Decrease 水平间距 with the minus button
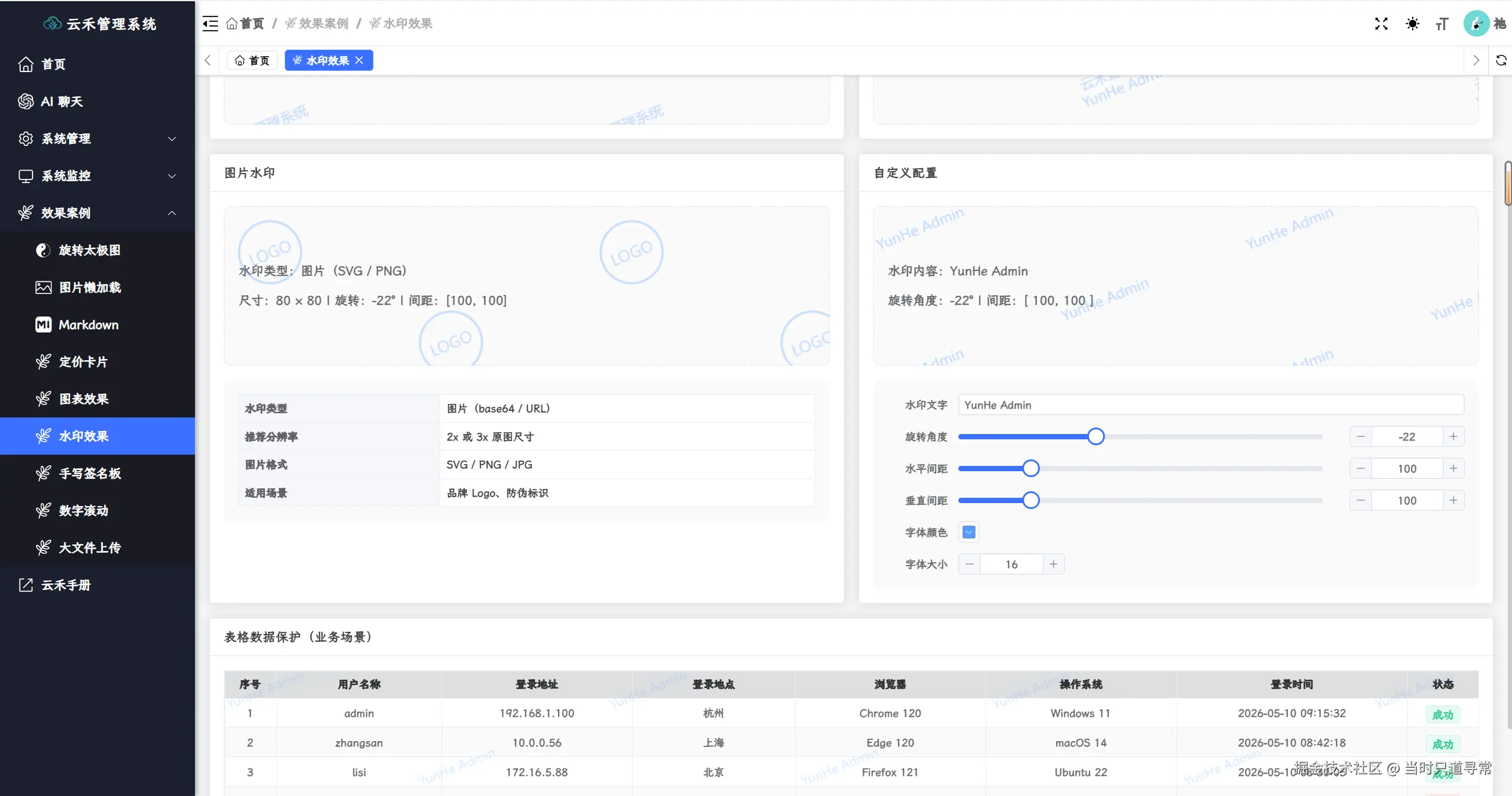This screenshot has width=1512, height=796. click(x=1361, y=469)
